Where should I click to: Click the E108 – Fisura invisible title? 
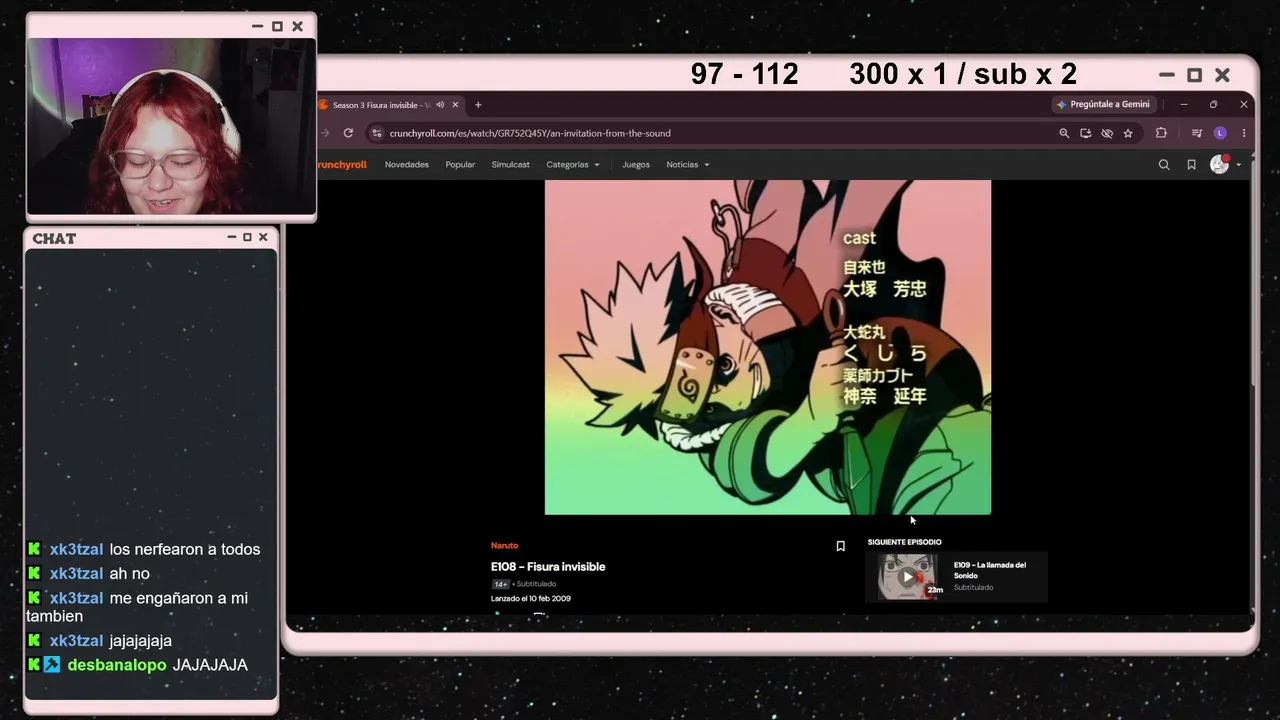pyautogui.click(x=548, y=567)
